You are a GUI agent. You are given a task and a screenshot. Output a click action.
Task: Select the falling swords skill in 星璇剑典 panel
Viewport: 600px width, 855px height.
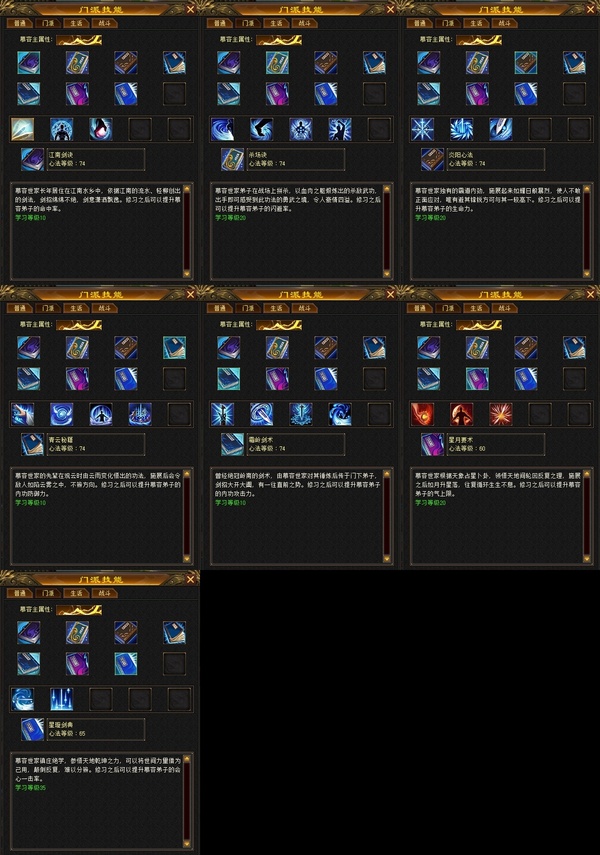point(62,699)
